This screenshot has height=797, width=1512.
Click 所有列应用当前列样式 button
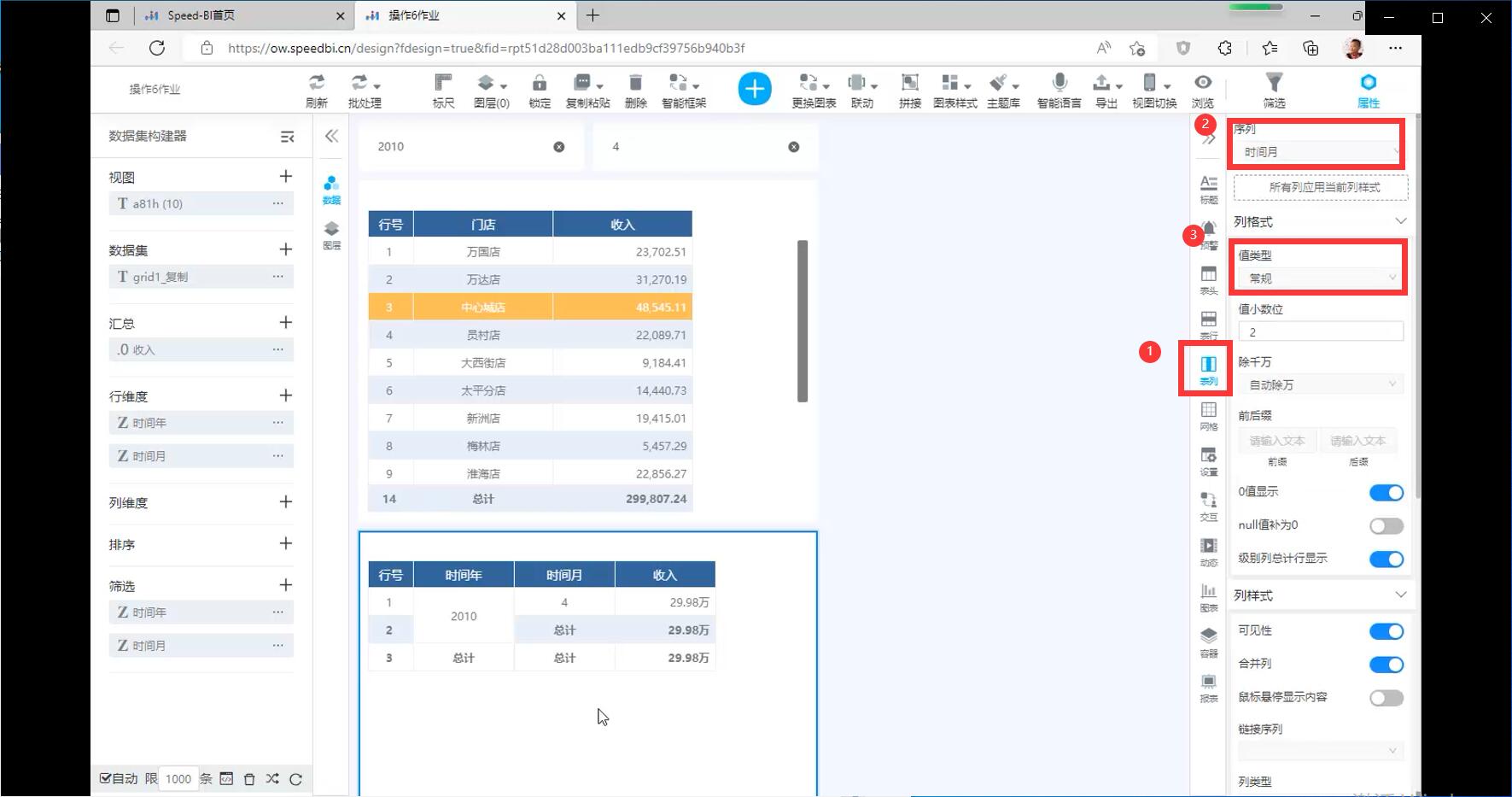point(1321,187)
